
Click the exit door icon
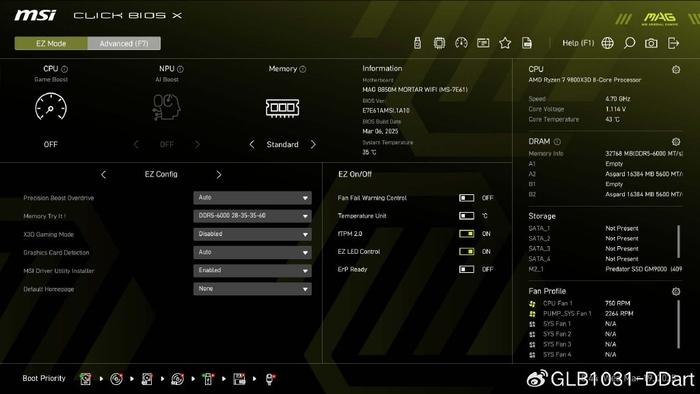tap(673, 43)
